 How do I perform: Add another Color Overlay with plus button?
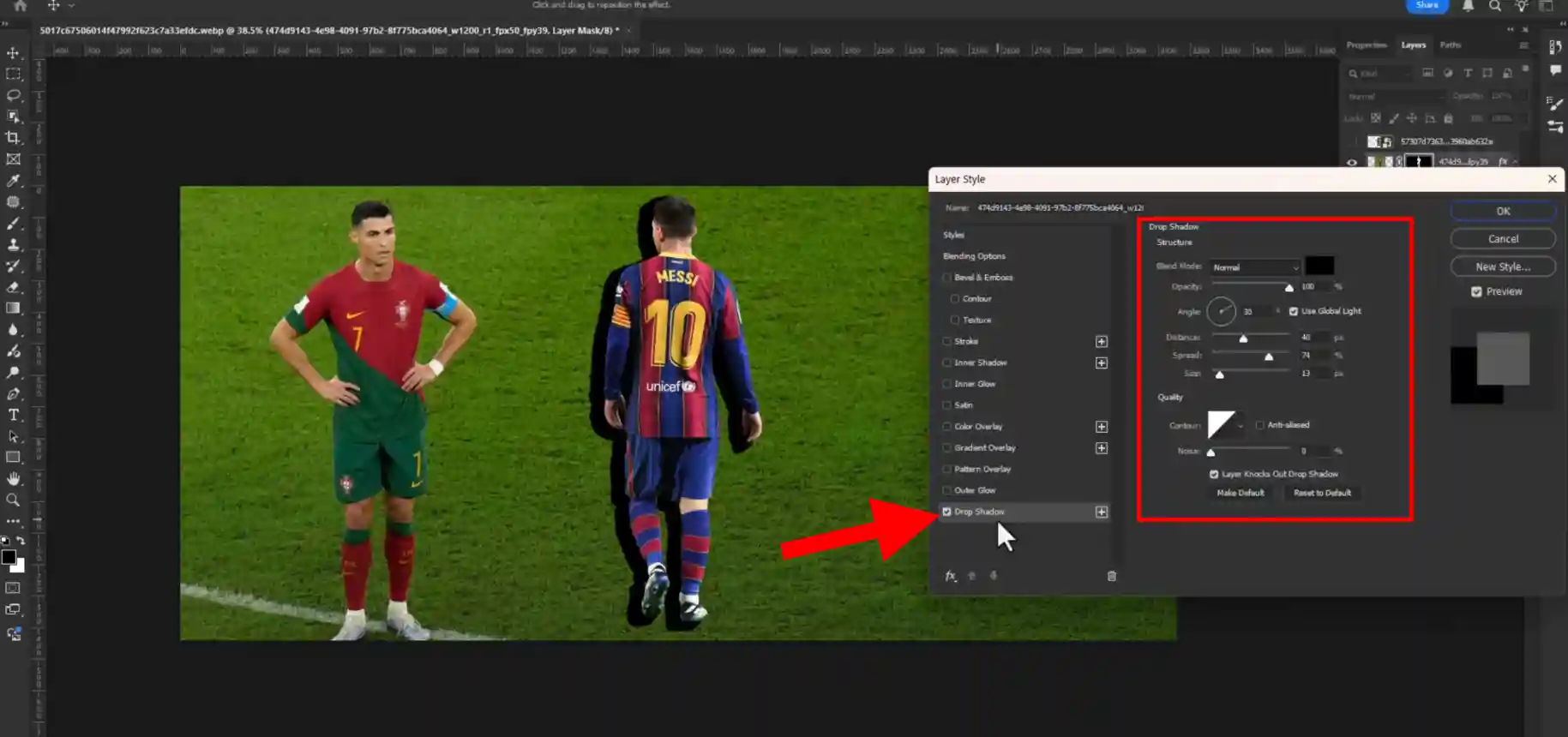point(1102,426)
